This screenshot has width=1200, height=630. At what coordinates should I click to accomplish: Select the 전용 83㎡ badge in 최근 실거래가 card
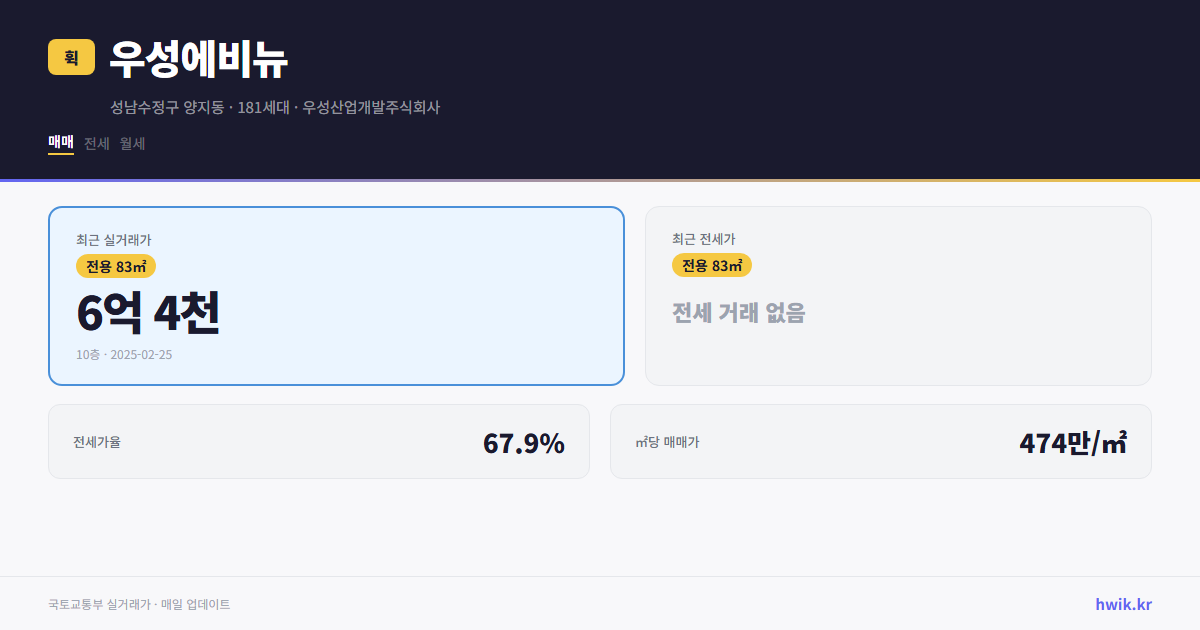point(113,266)
